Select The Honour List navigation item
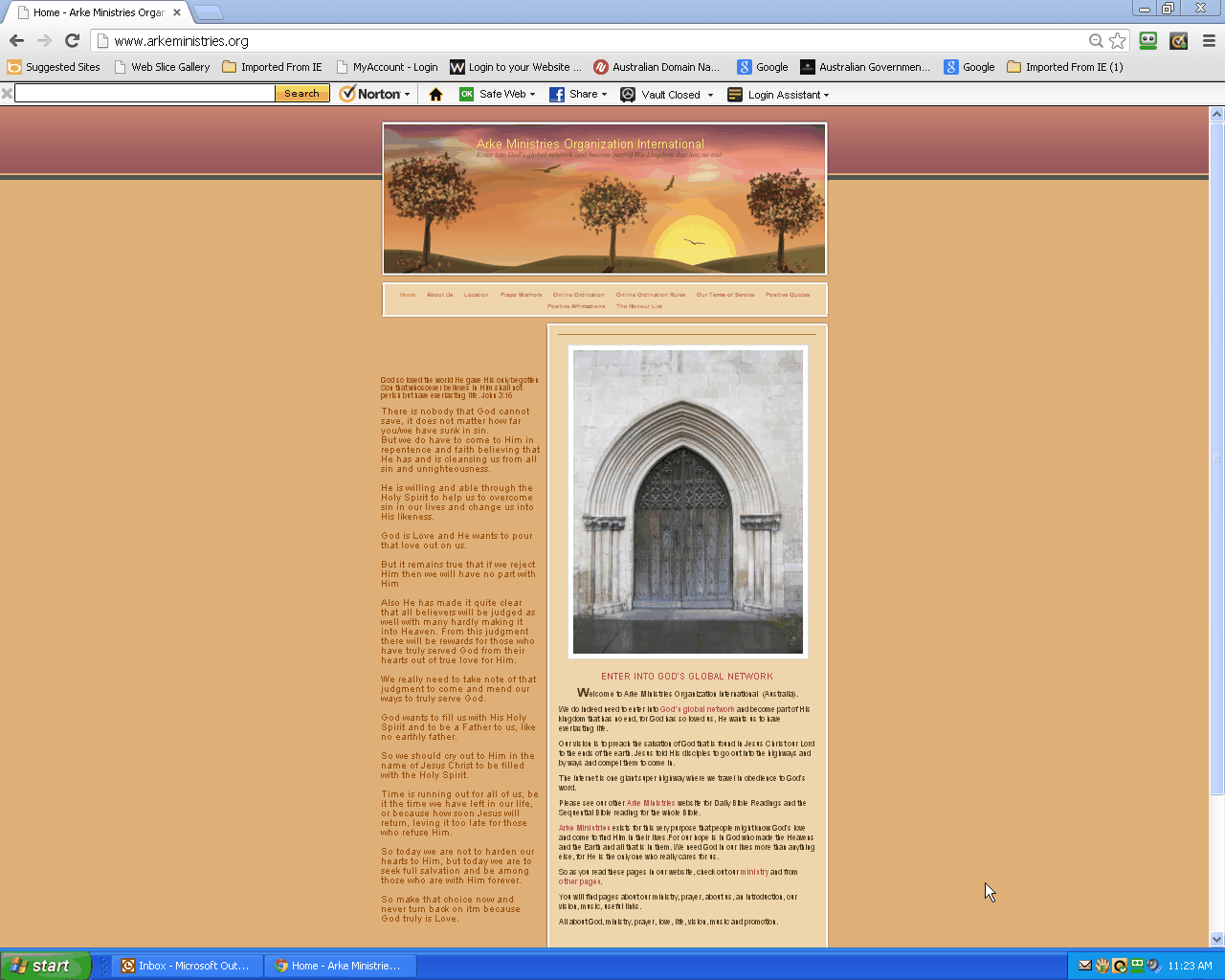 tap(639, 306)
